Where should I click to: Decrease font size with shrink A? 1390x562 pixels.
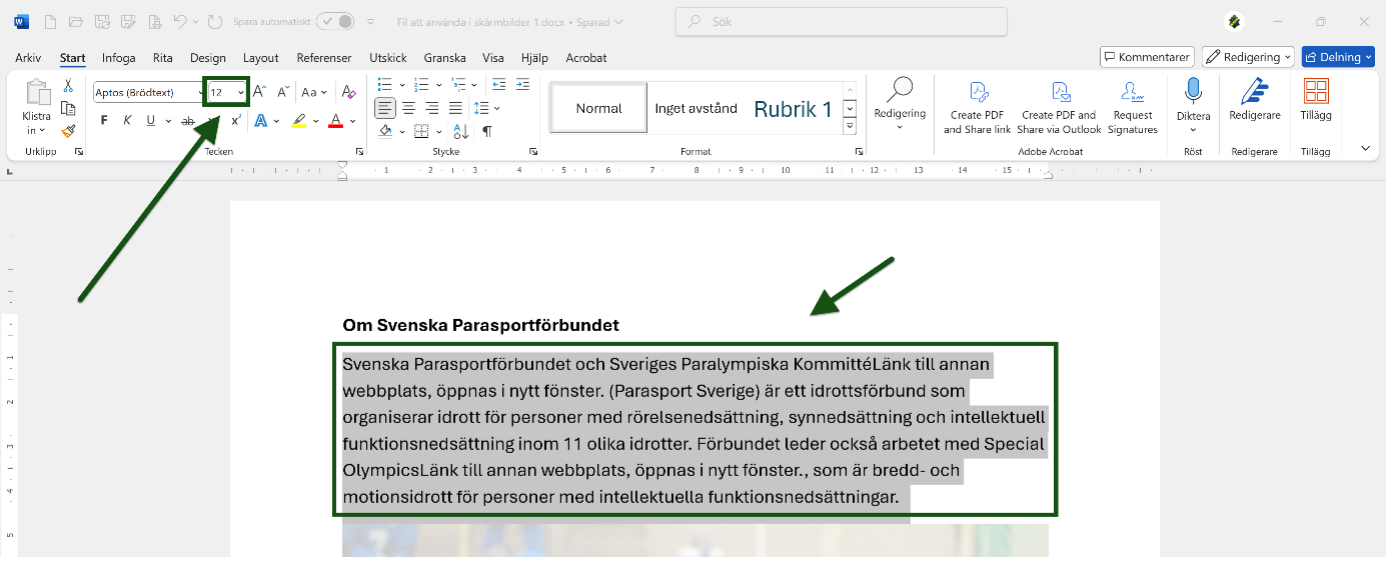coord(283,92)
